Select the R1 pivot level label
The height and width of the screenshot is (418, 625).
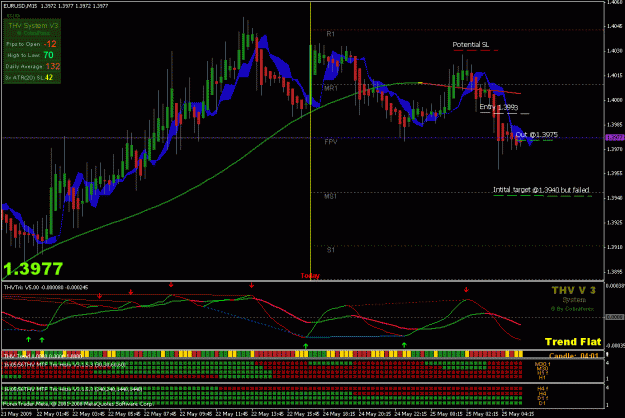tap(330, 34)
